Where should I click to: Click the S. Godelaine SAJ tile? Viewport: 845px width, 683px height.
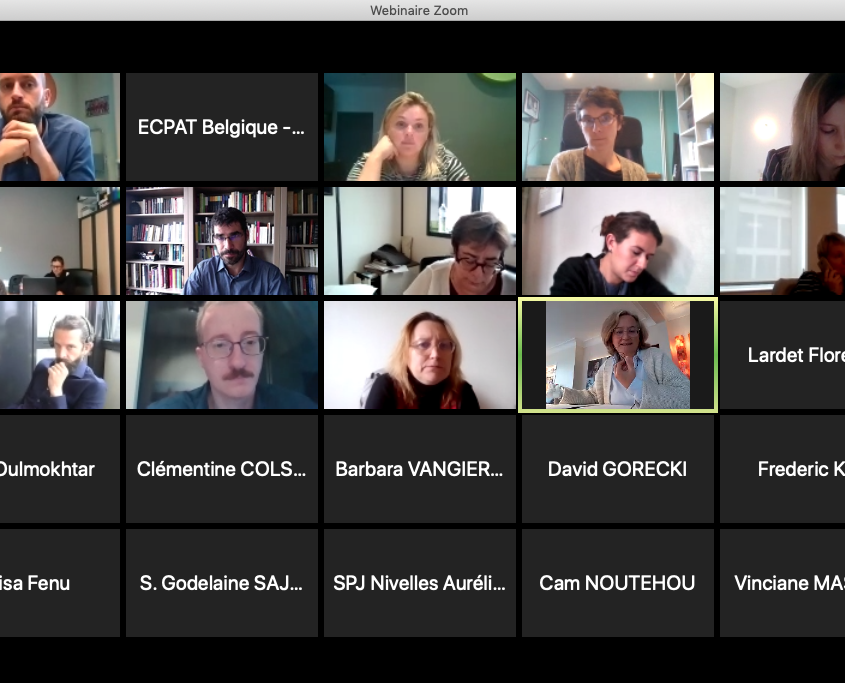(x=221, y=583)
